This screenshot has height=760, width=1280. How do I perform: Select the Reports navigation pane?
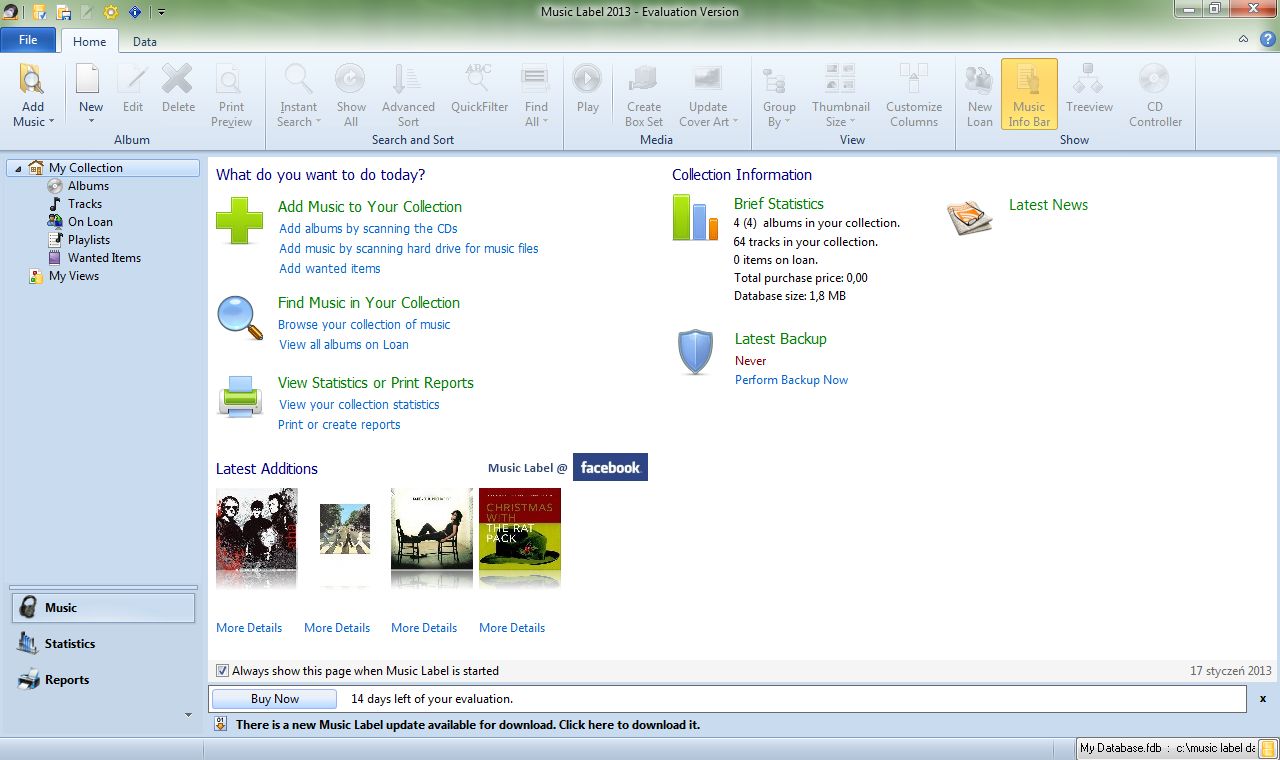(x=103, y=680)
